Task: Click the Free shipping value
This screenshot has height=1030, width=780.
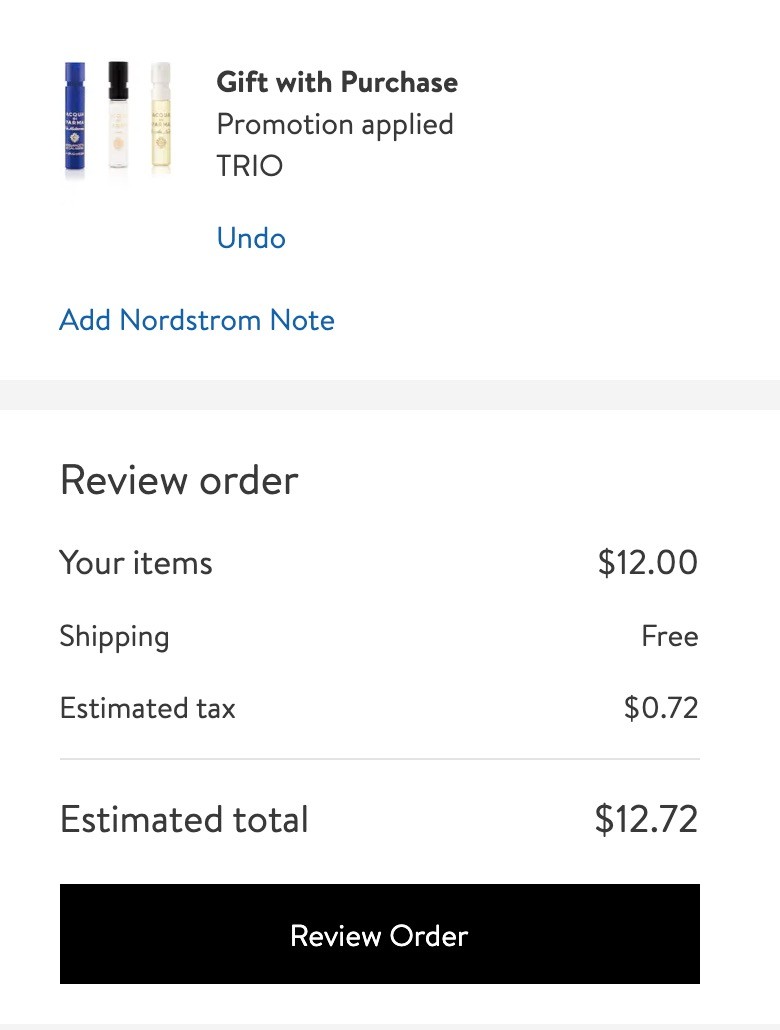Action: point(670,636)
